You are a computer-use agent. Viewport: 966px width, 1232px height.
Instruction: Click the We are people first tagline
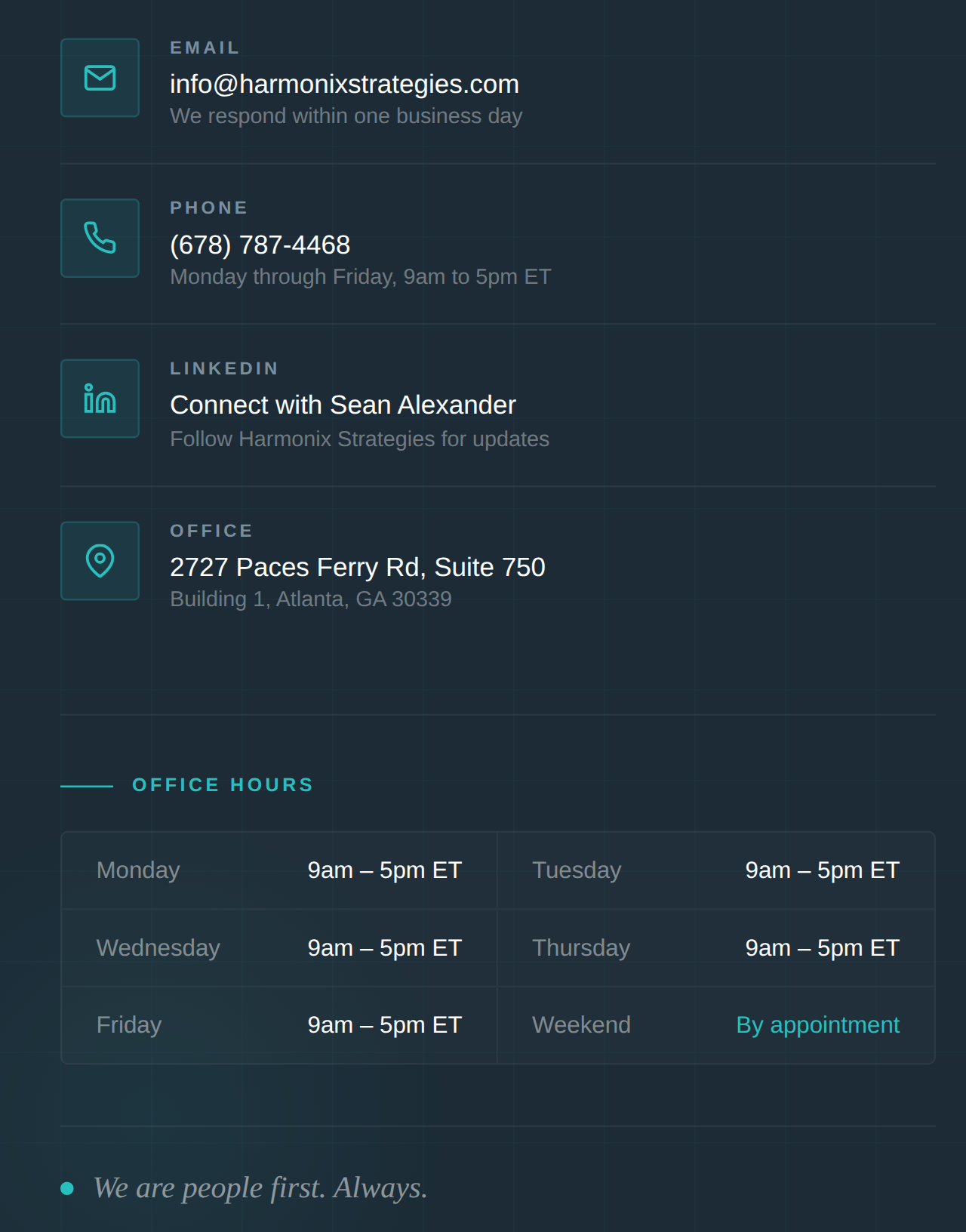coord(260,1187)
